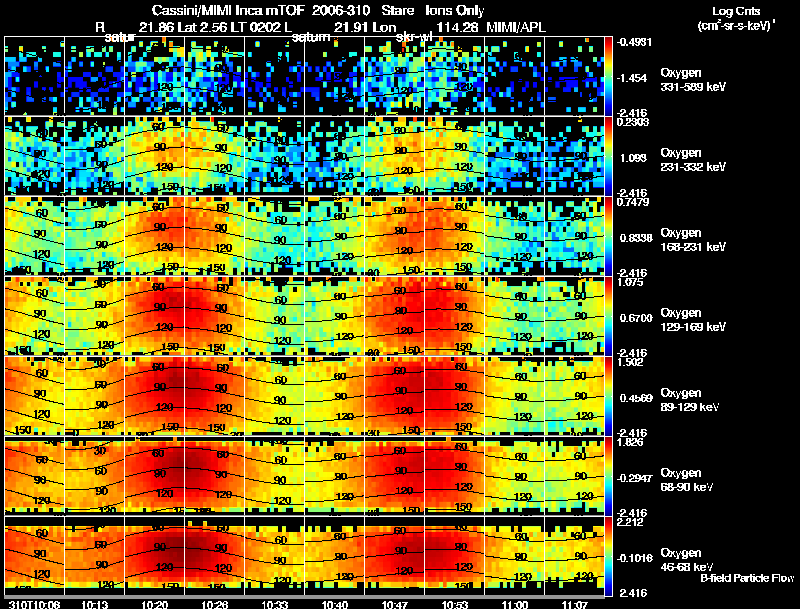Screen dimensions: 800x609
Task: Click color bar beside Oxygen 129-169 keV
Action: [608, 316]
